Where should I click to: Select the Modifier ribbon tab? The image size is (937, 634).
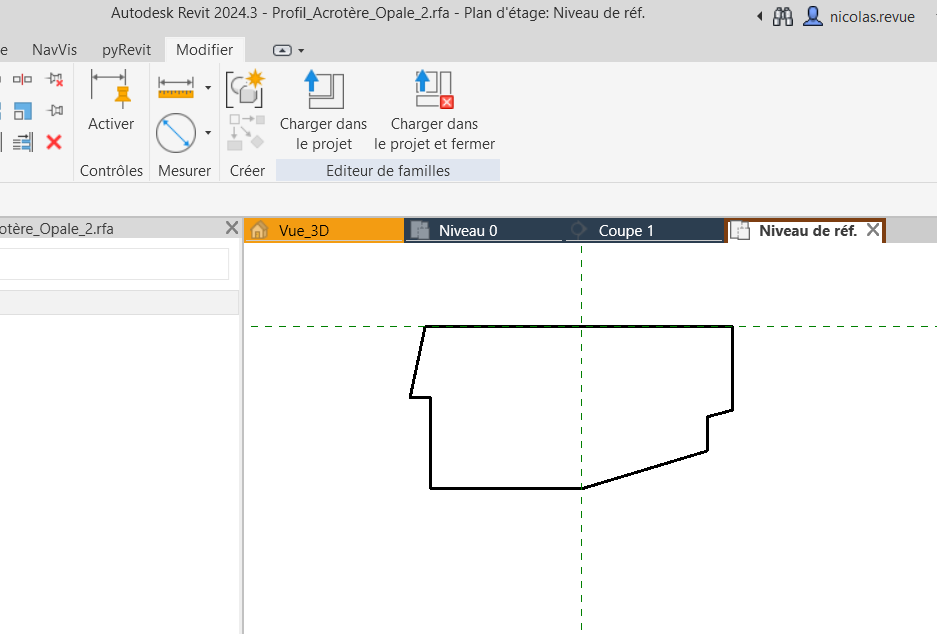click(204, 50)
